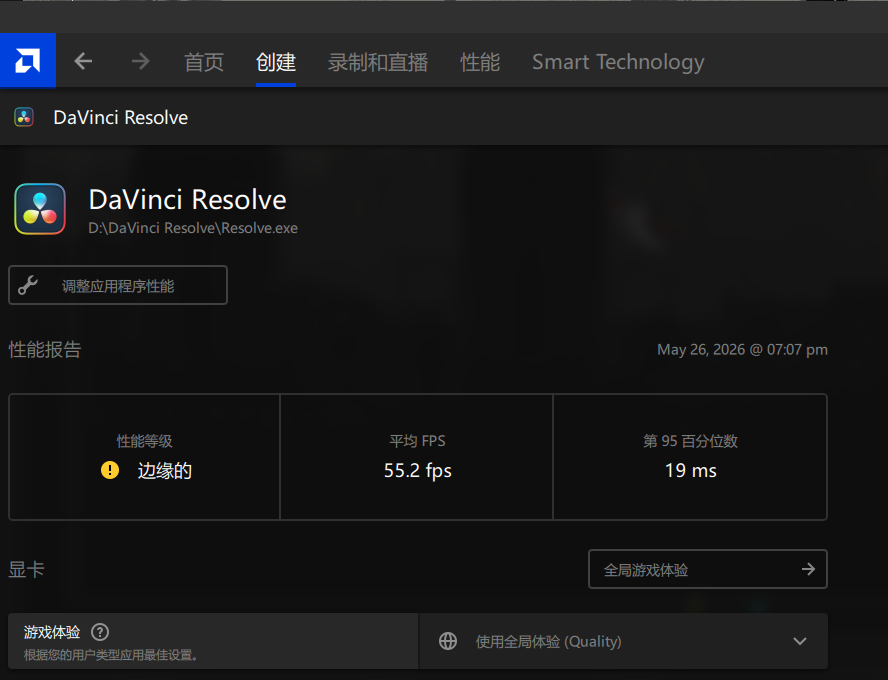Screen dimensions: 888x680
Task: Click the 第 95 百分位数 label
Action: [690, 440]
